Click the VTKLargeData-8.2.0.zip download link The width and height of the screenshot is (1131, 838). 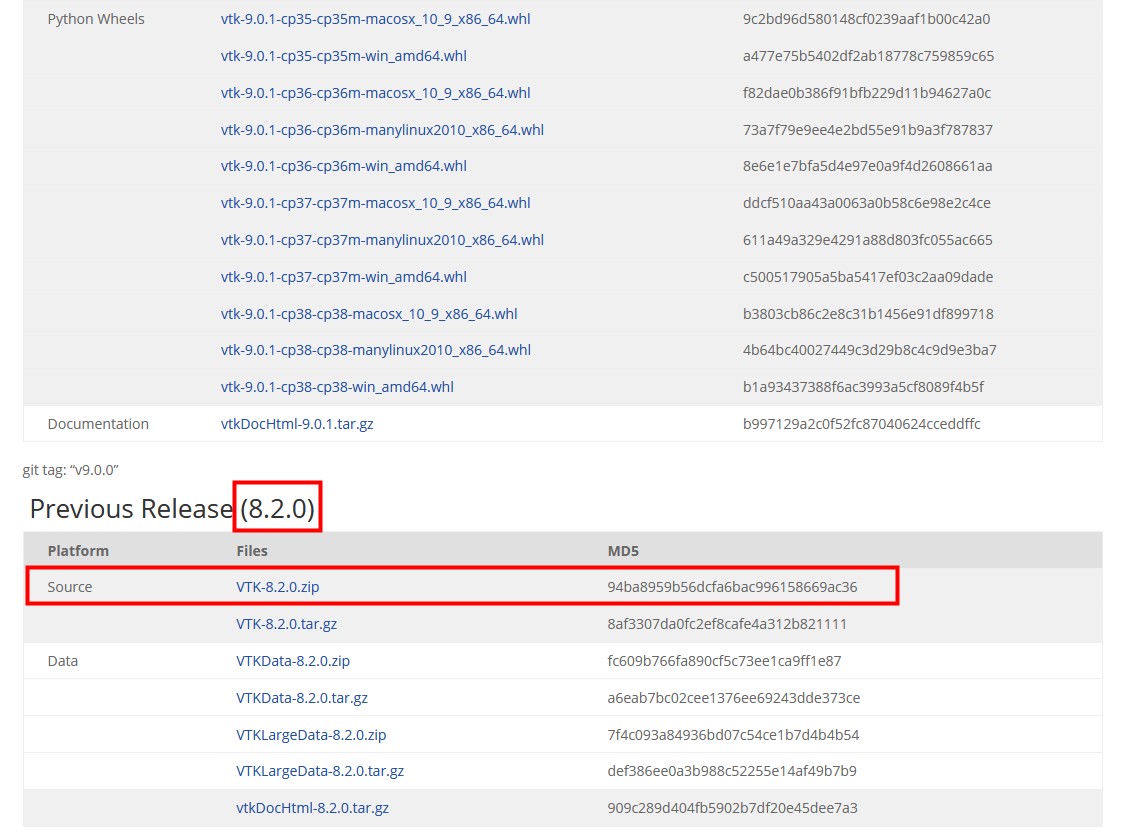click(x=311, y=734)
